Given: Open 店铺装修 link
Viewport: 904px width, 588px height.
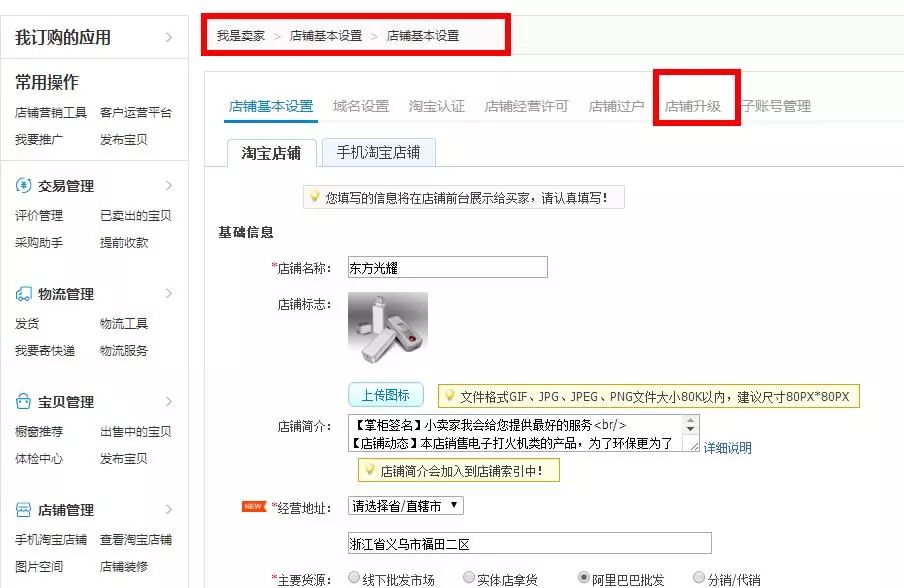Looking at the screenshot, I should pos(123,567).
